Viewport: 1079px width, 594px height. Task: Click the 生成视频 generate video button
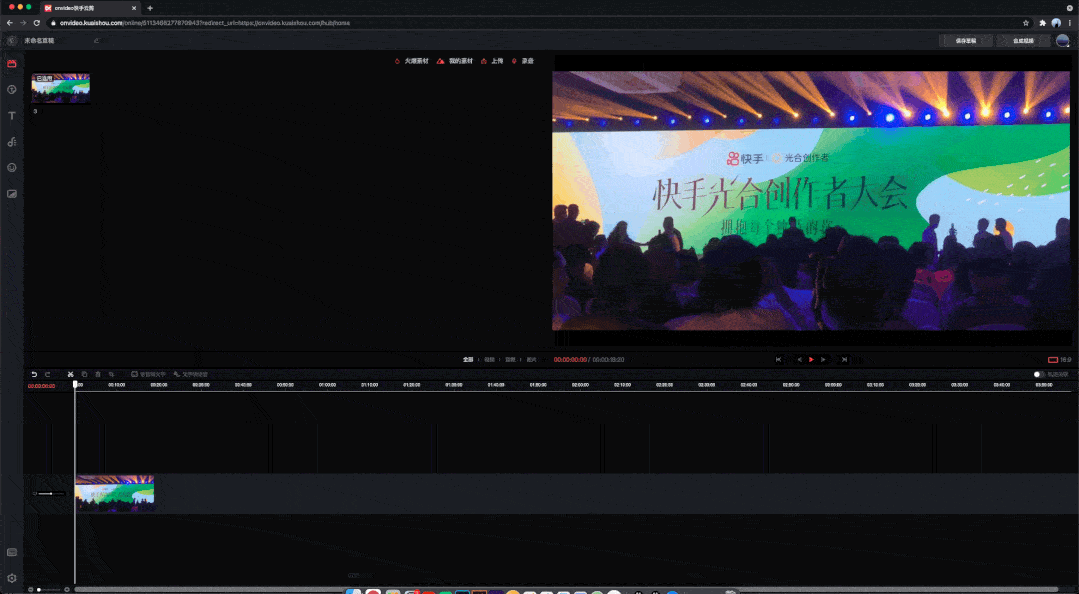1024,40
